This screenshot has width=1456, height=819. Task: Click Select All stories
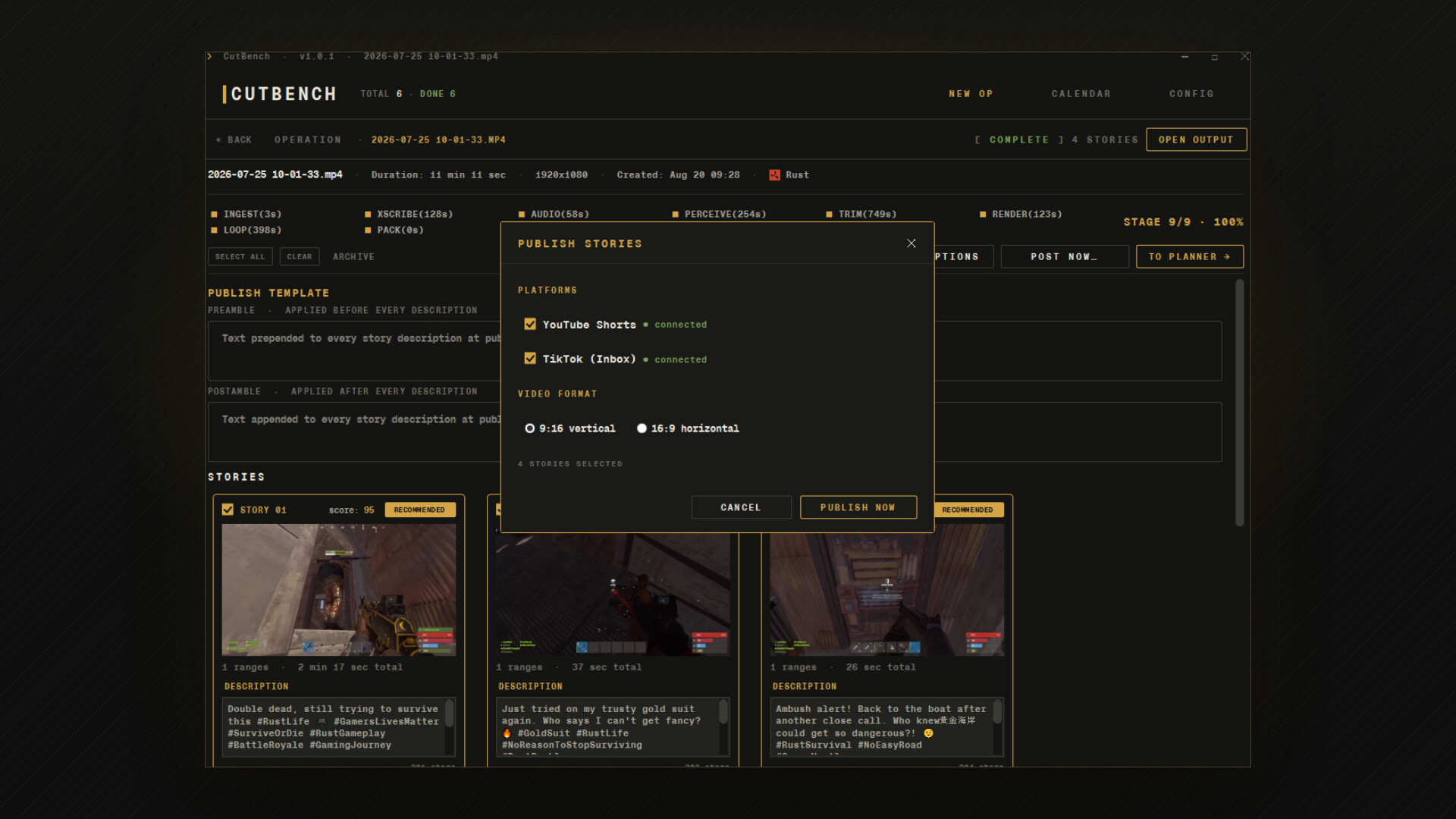click(240, 256)
